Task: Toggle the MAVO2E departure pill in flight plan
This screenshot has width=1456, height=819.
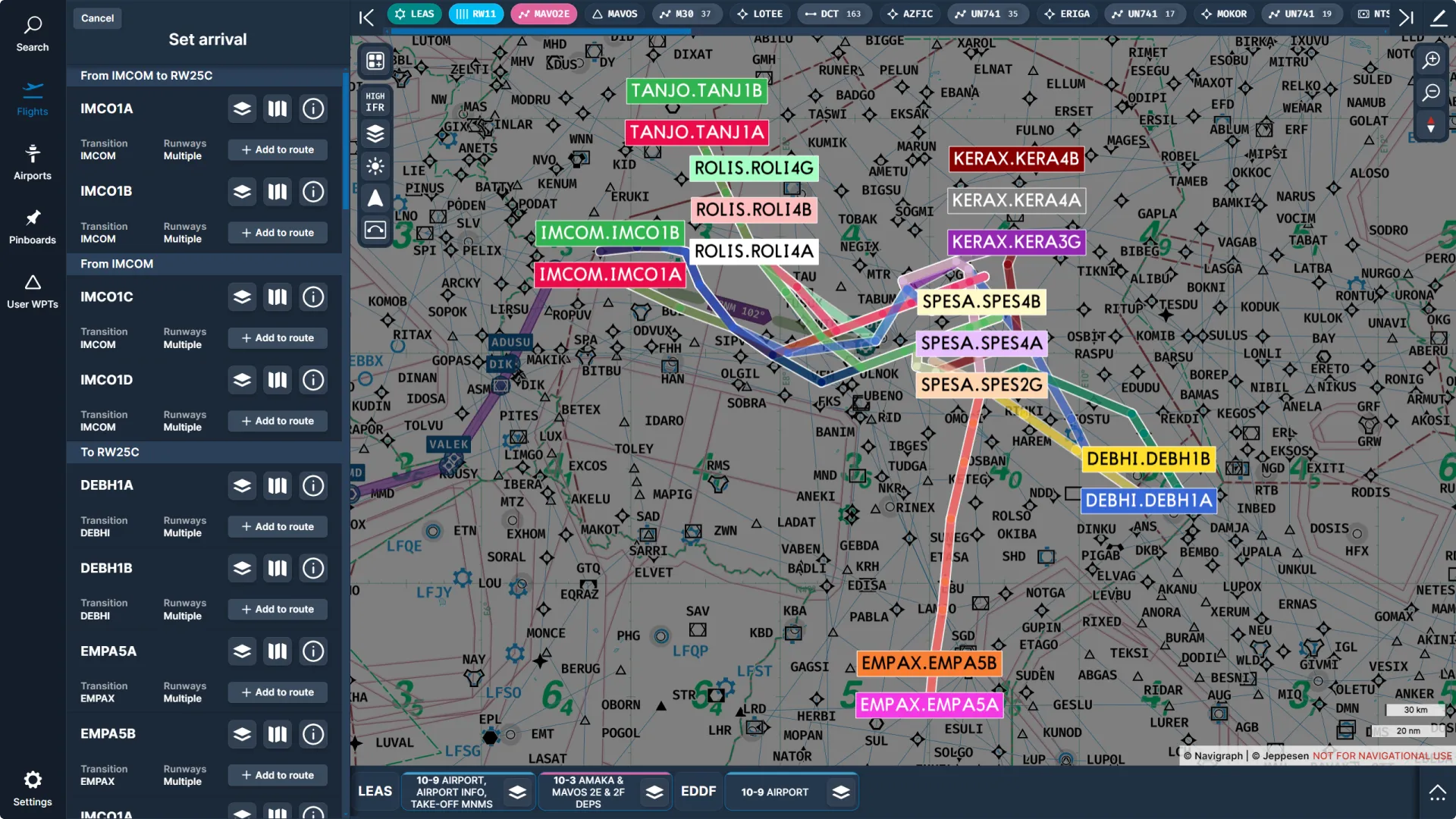Action: (543, 14)
